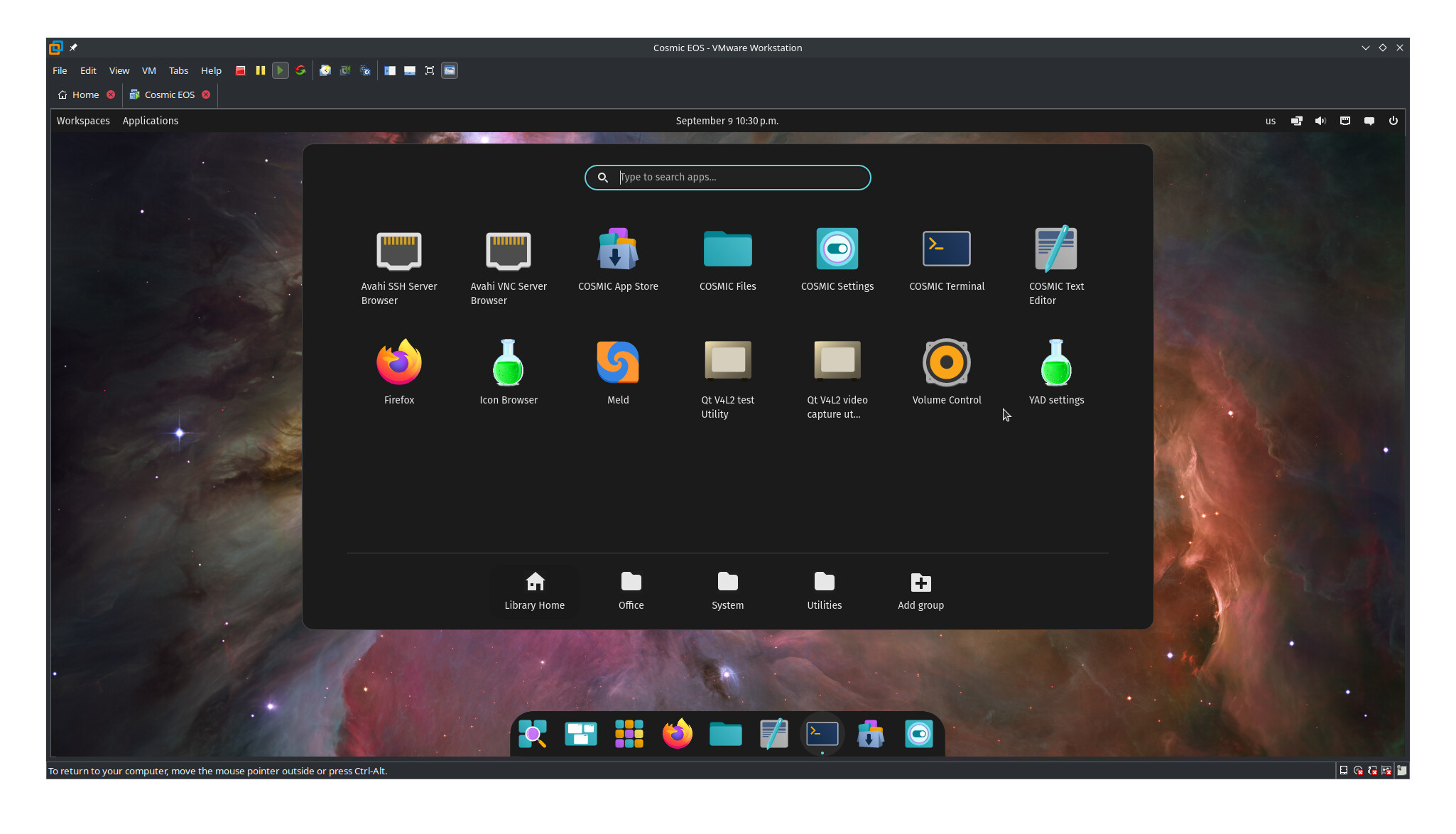Click the restart guest toolbar button
This screenshot has height=834, width=1456.
point(300,70)
